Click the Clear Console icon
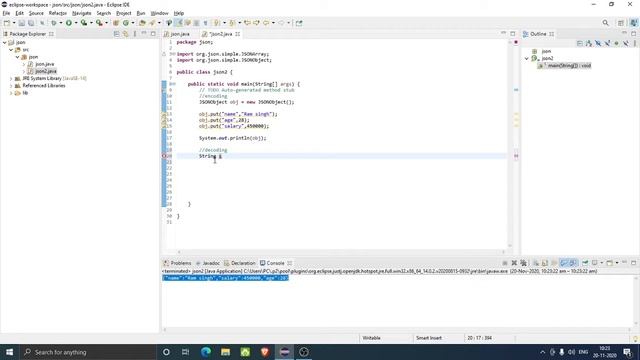This screenshot has height=360, width=640. 536,263
